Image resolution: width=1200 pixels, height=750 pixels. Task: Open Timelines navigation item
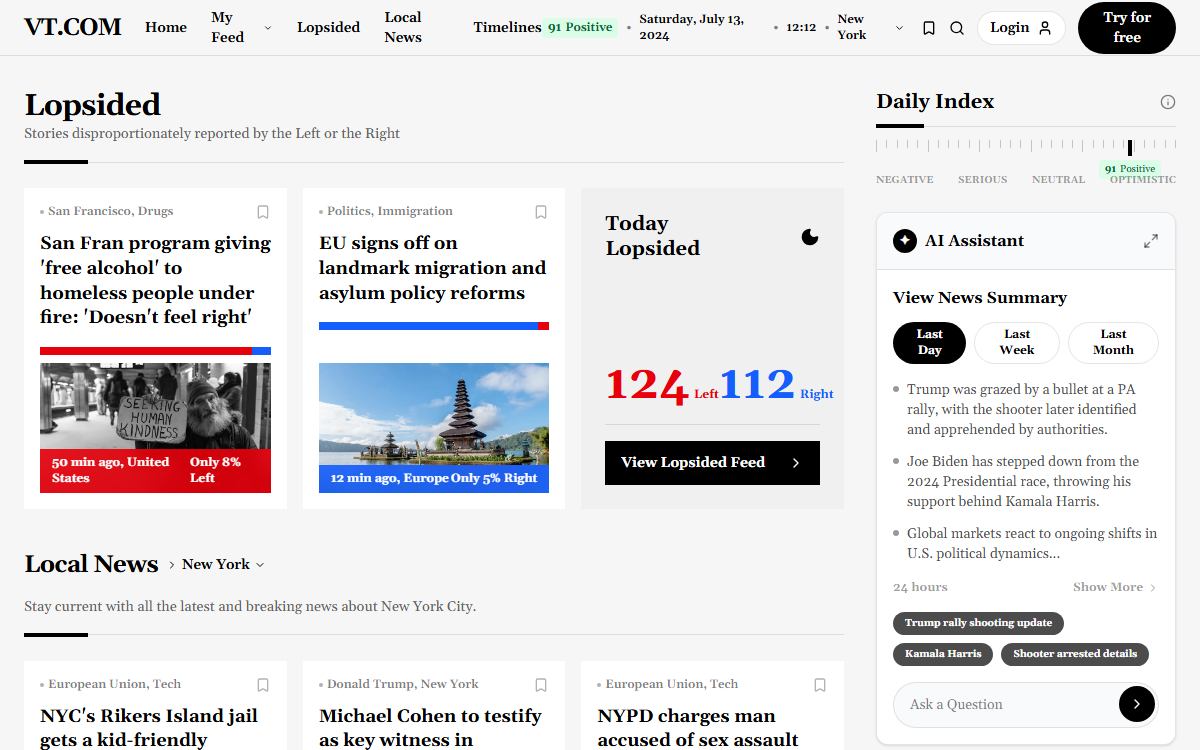click(x=507, y=27)
